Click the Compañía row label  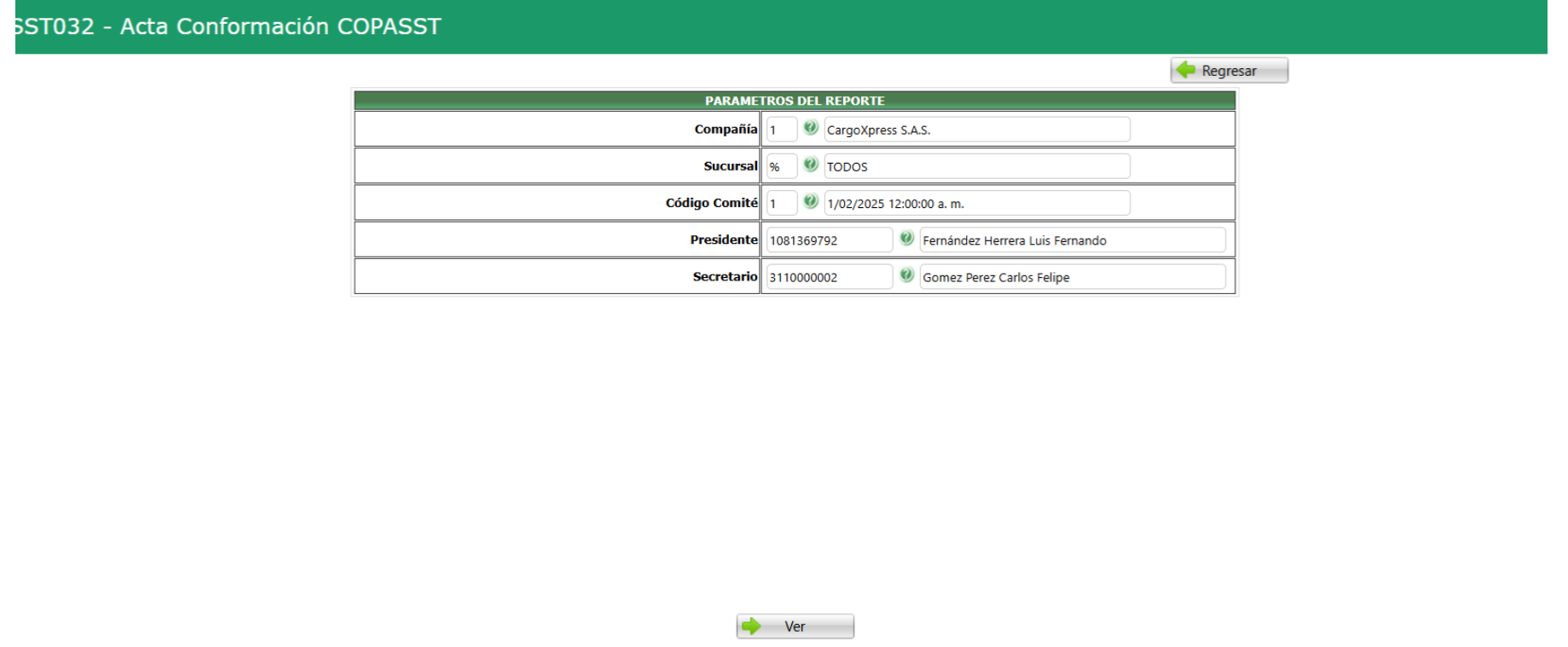[726, 130]
